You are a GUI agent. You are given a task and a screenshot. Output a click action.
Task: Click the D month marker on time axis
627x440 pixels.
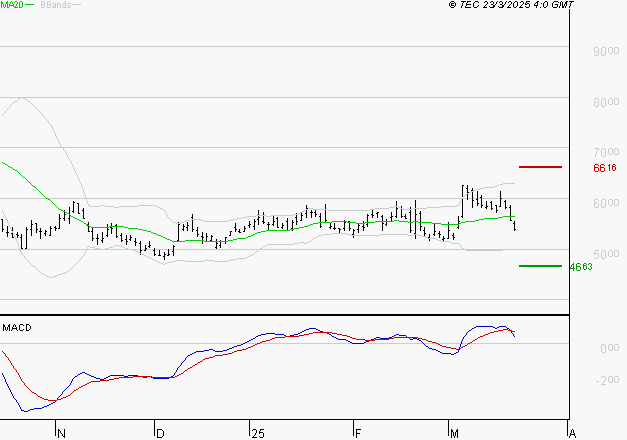pyautogui.click(x=159, y=433)
